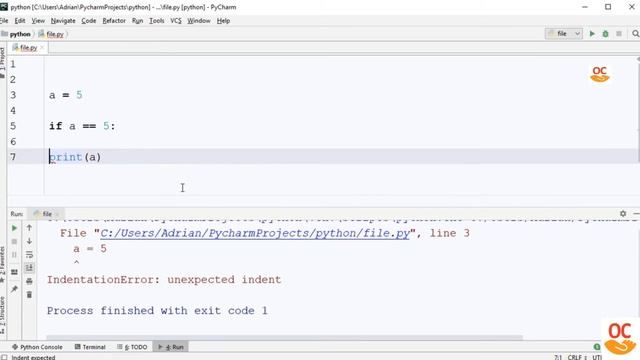Click the 'a = 5' assignment line

[x=66, y=95]
